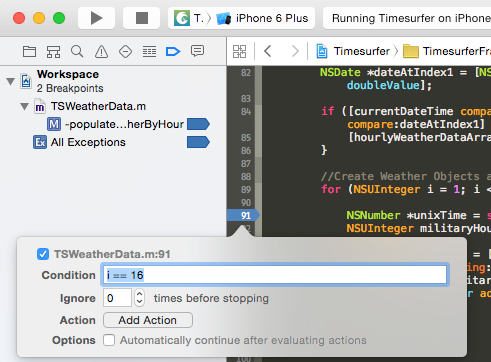Viewport: 491px width, 362px height.
Task: Click the 'compare:dateAtIndex1]' code text
Action: (x=416, y=124)
